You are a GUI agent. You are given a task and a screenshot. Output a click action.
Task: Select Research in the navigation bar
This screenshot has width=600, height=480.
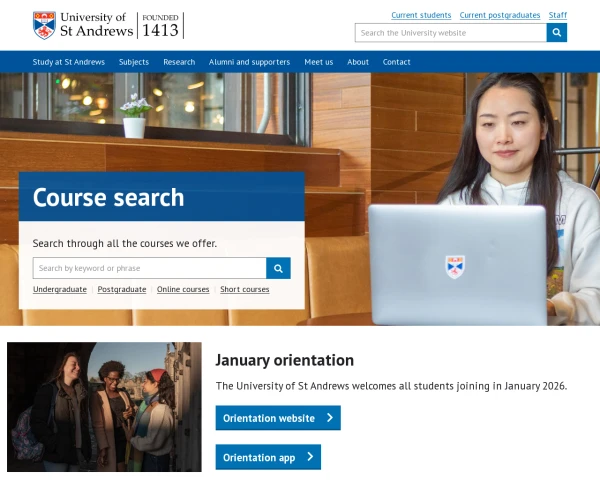tap(179, 62)
